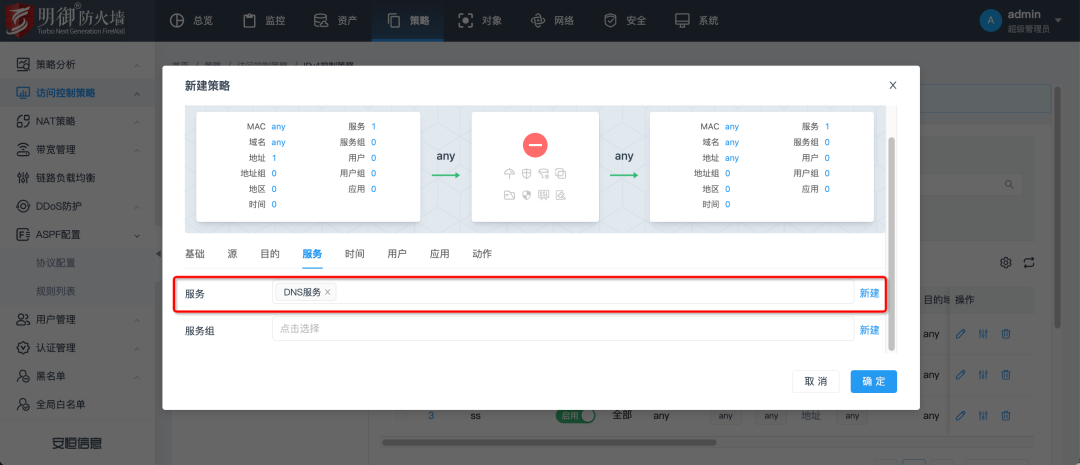Open the 总览 overview icon in top navigation
This screenshot has height=465, width=1080.
click(176, 20)
